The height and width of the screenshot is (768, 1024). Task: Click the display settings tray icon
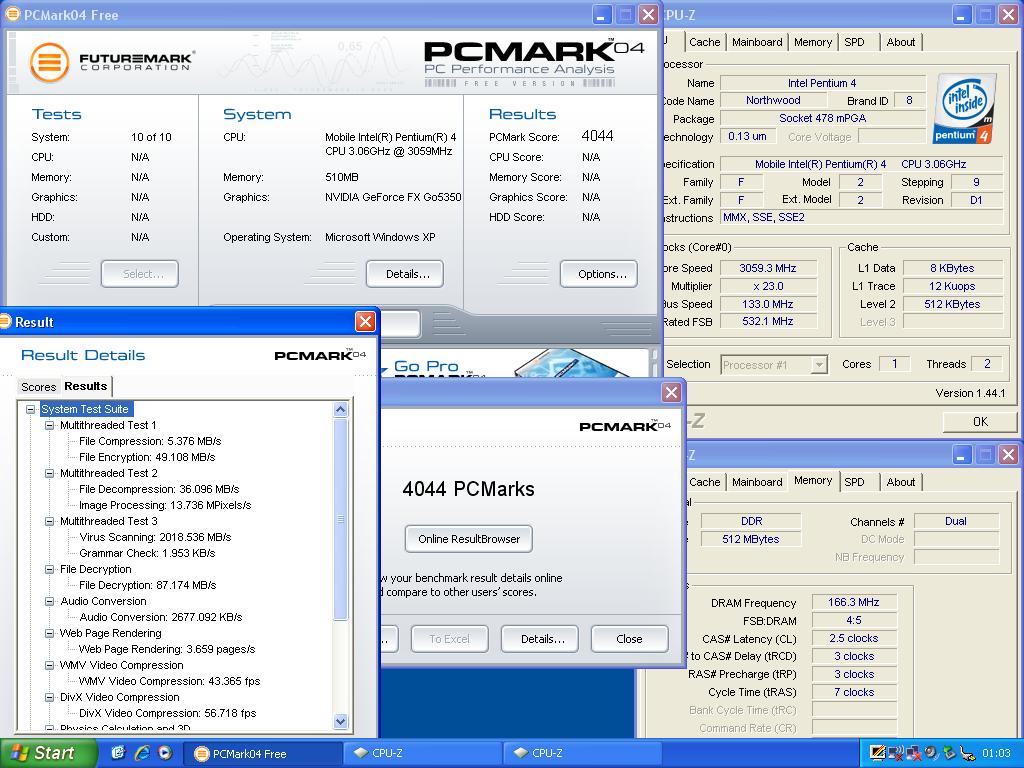point(878,754)
